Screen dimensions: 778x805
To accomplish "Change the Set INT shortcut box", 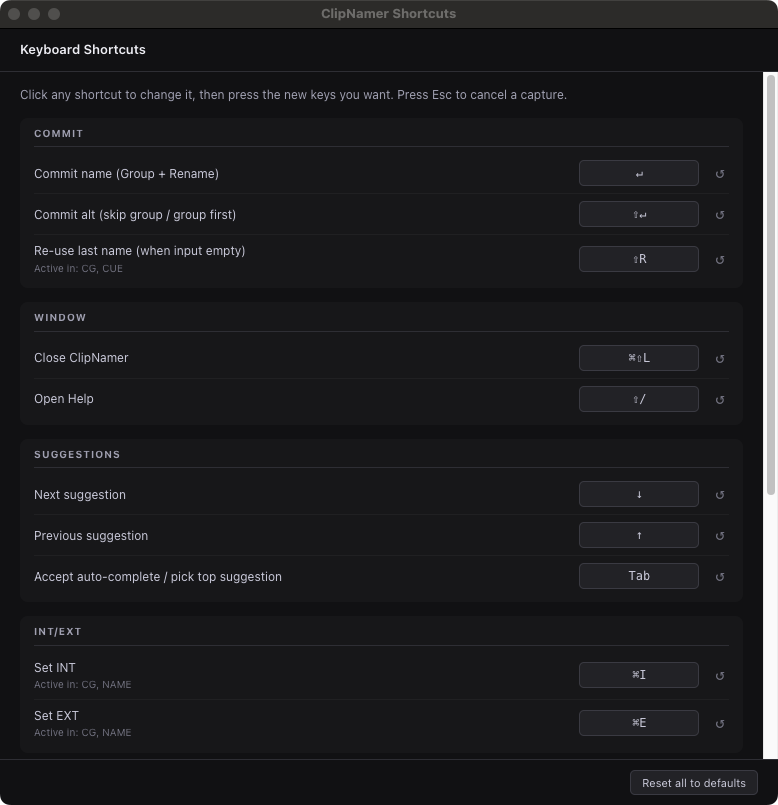I will 638,675.
